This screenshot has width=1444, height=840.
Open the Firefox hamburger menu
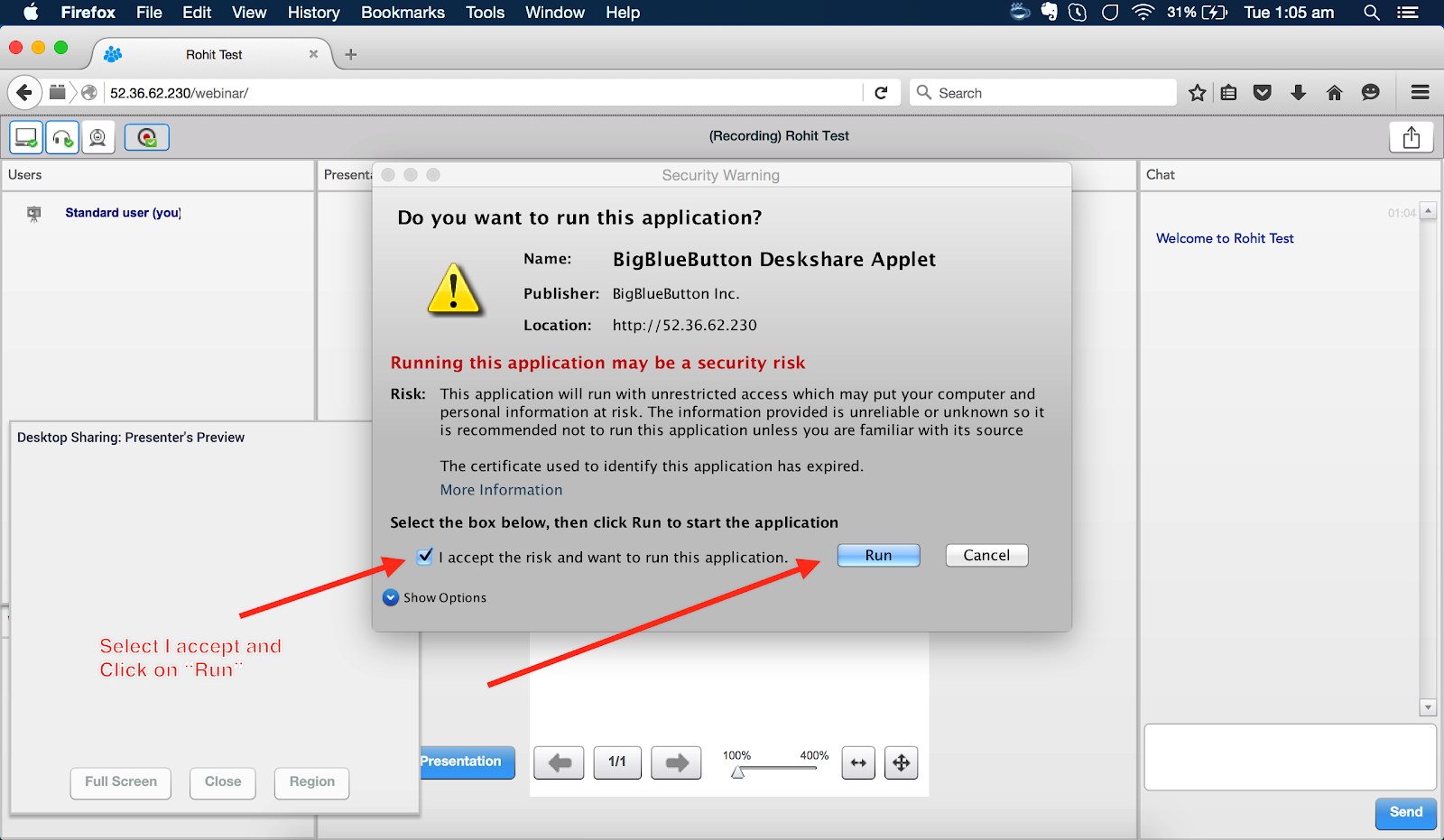point(1421,93)
